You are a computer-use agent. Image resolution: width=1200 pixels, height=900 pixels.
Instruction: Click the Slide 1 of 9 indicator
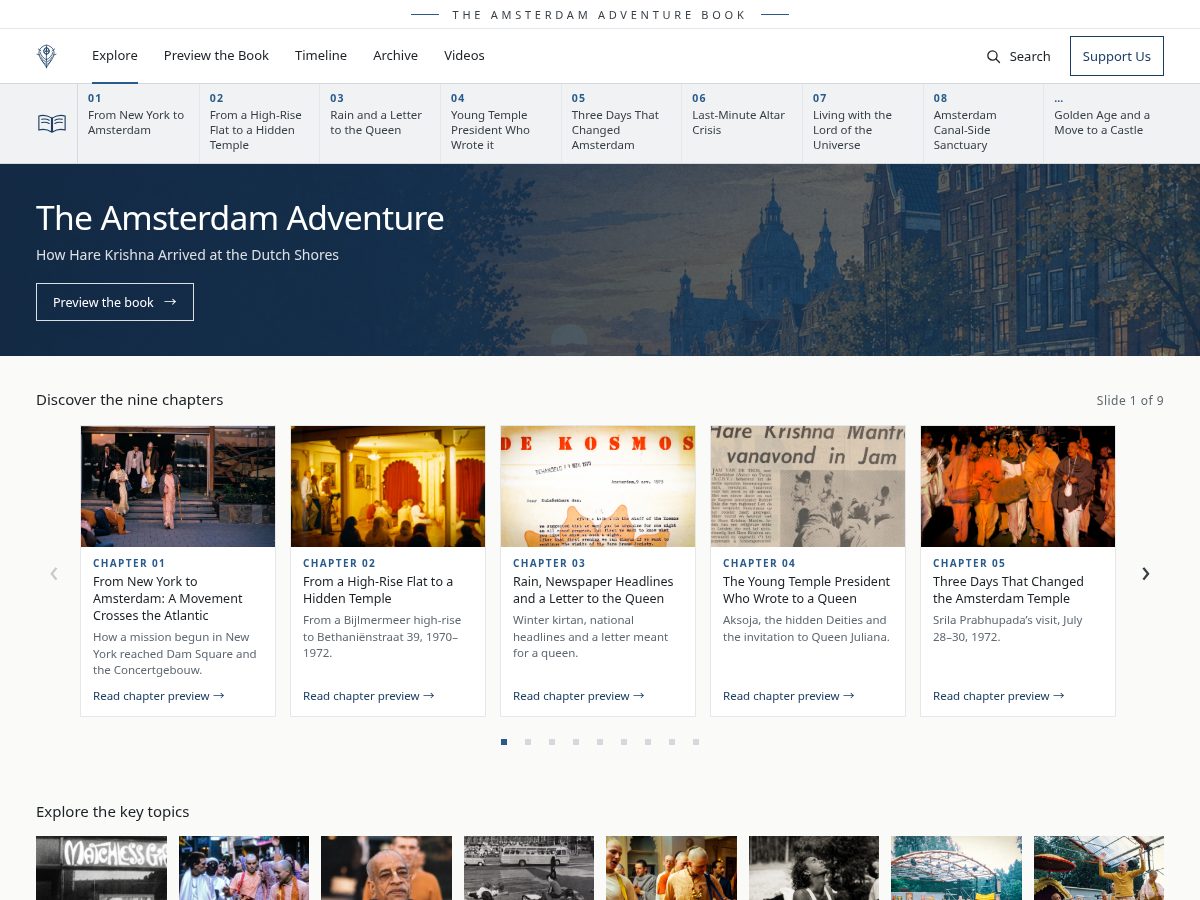[x=1130, y=400]
